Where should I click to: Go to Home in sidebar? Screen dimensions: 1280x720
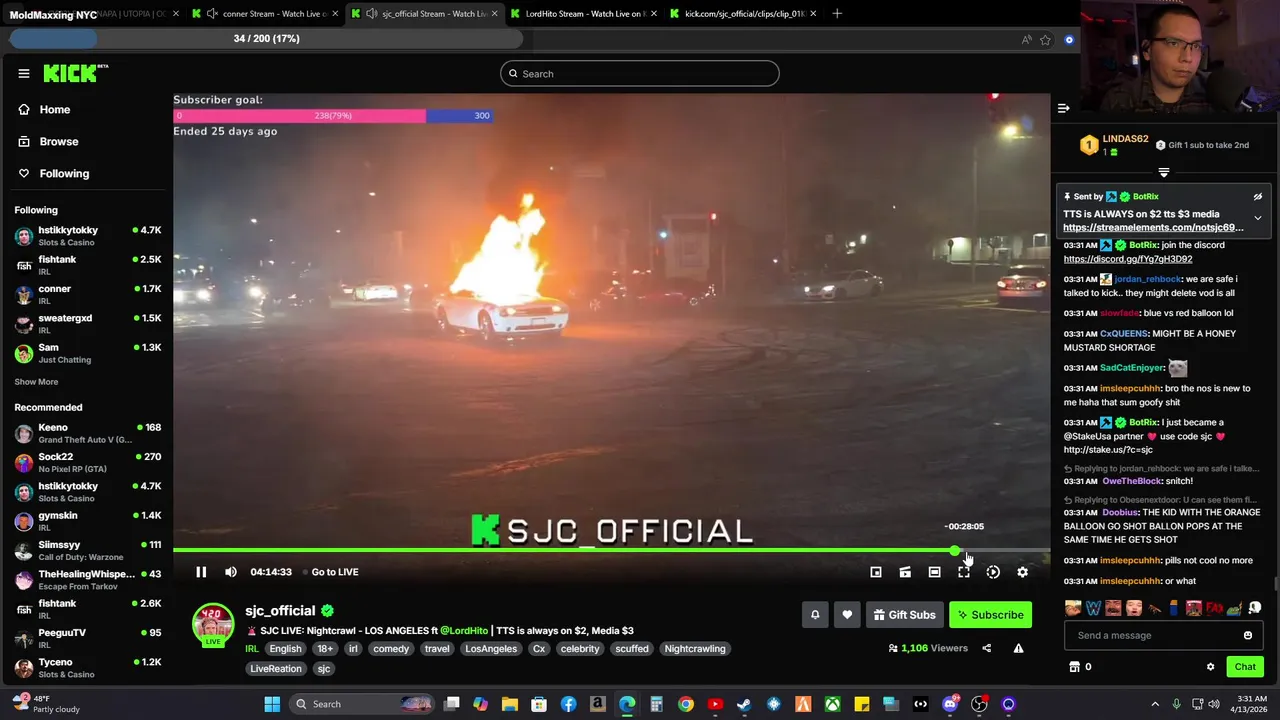click(x=55, y=110)
